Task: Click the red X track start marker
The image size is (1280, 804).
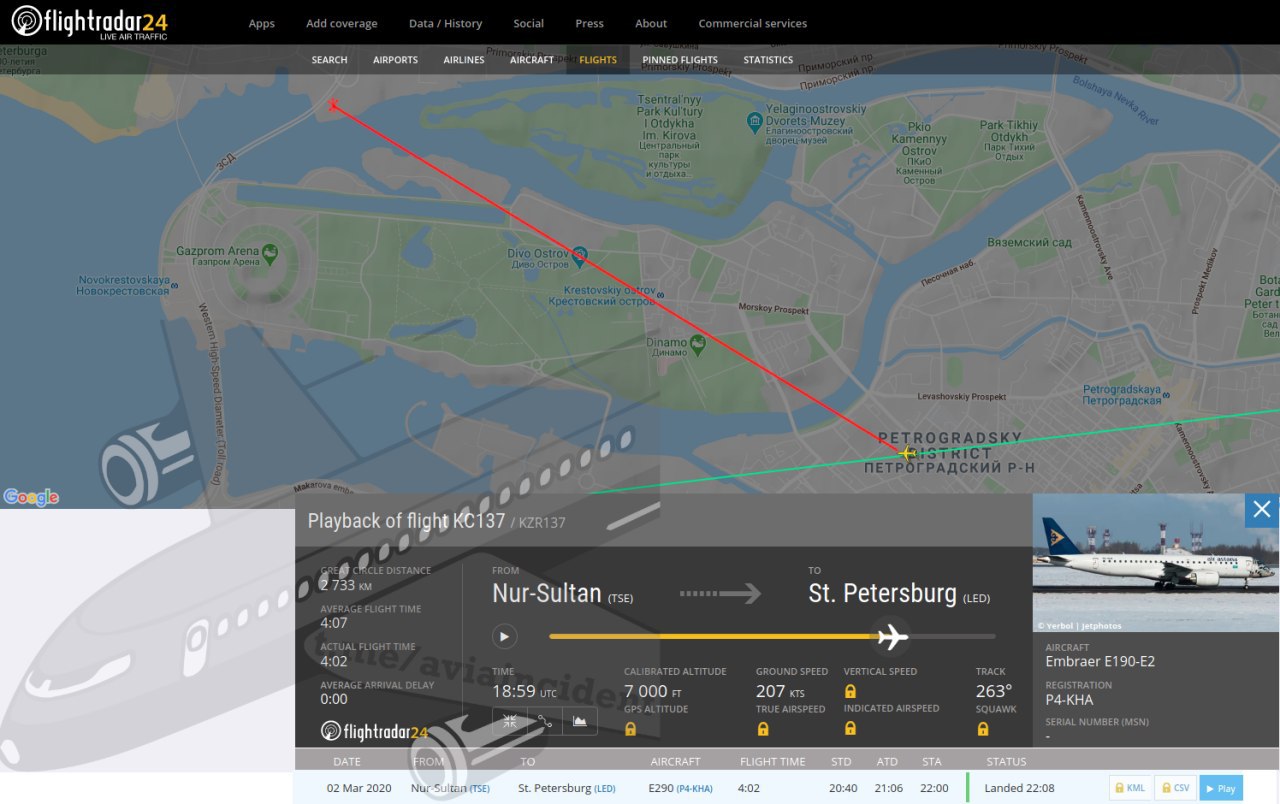Action: [333, 104]
